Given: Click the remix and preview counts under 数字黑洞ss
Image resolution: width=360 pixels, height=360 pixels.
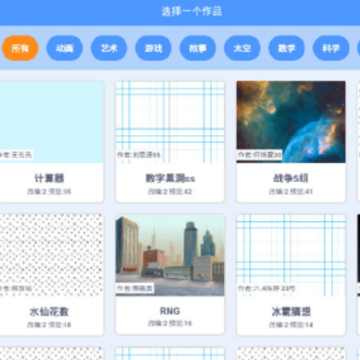Looking at the screenshot, I should coord(170,192).
